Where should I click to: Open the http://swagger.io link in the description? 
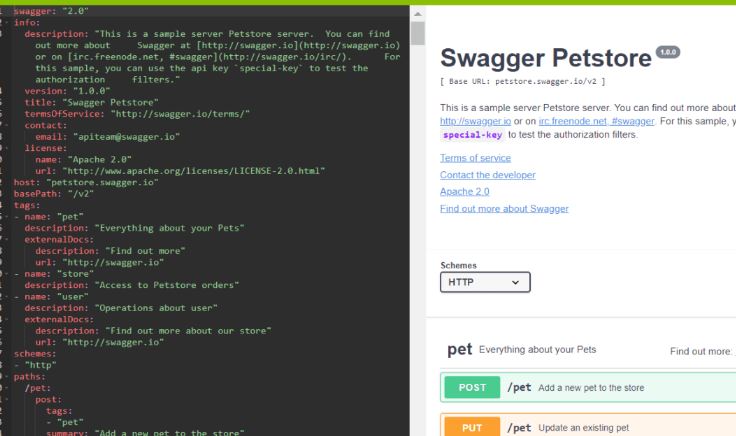click(x=475, y=121)
